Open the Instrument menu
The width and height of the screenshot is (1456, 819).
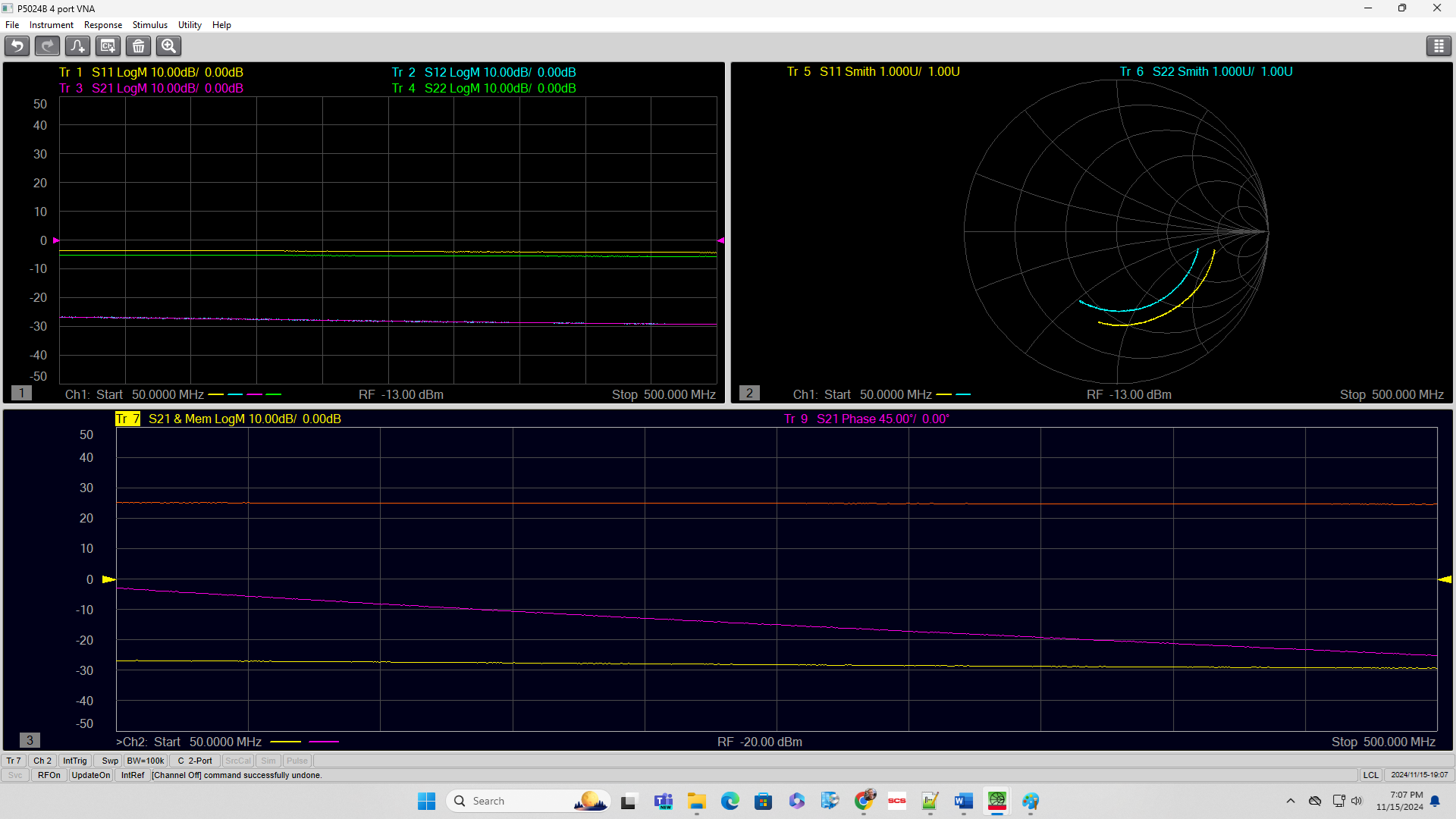(52, 25)
